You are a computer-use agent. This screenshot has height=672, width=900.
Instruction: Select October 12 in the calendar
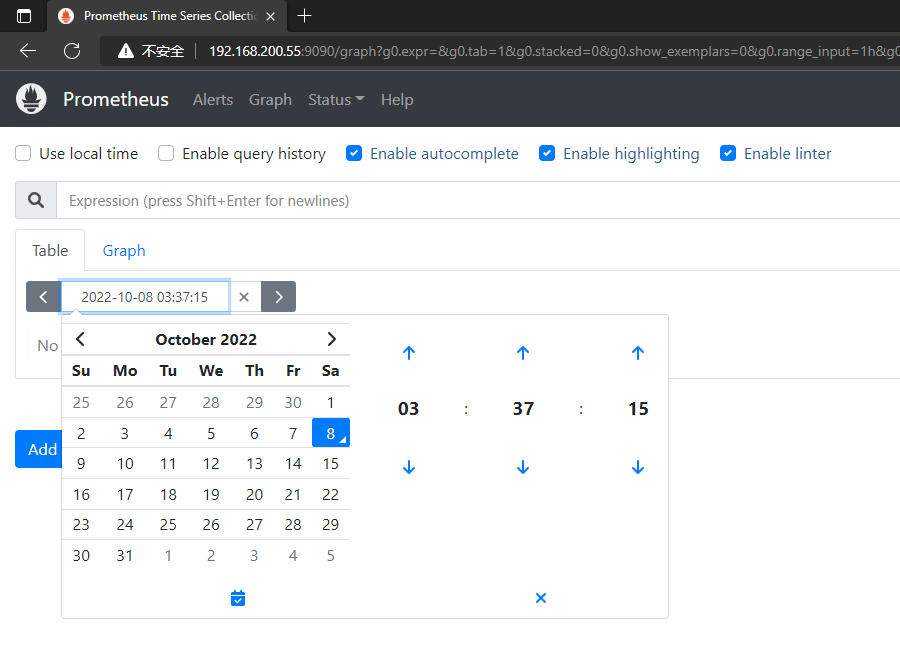point(211,463)
